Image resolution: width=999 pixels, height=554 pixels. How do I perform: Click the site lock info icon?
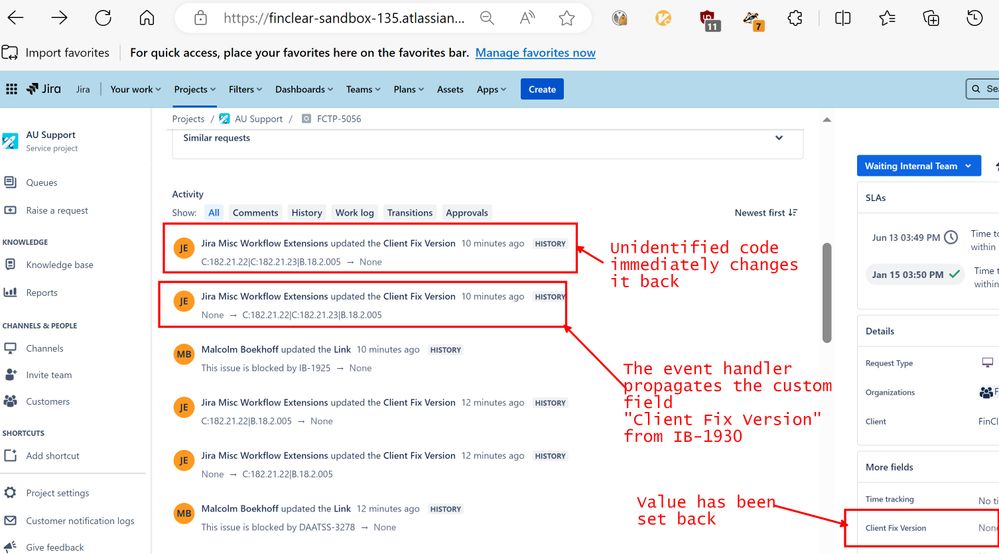click(x=201, y=18)
